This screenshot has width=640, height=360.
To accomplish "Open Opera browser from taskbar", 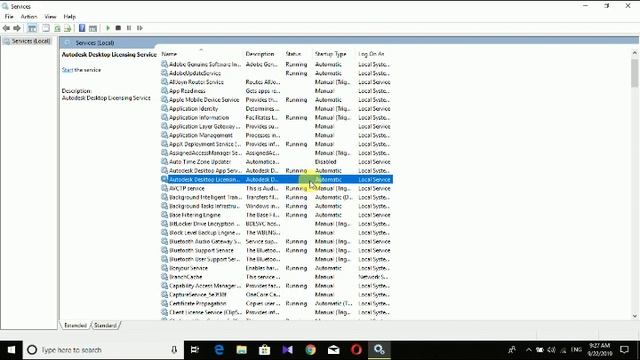I will pyautogui.click(x=356, y=350).
